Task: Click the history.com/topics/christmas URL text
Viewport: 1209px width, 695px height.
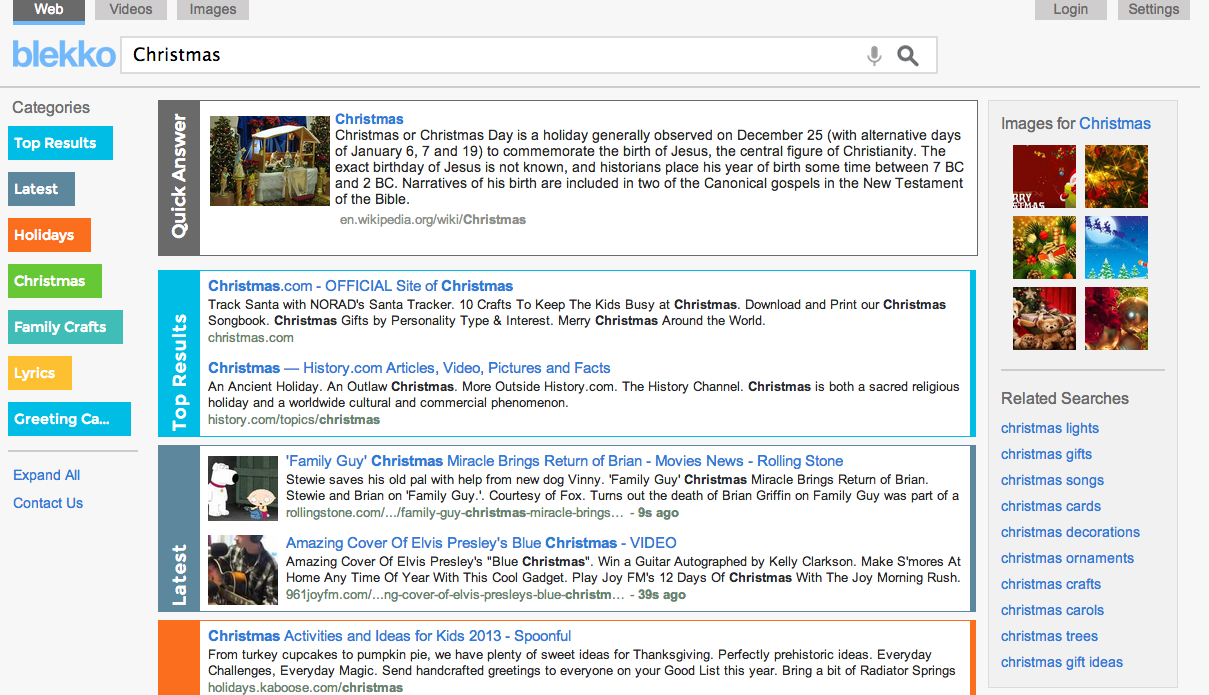Action: coord(294,420)
